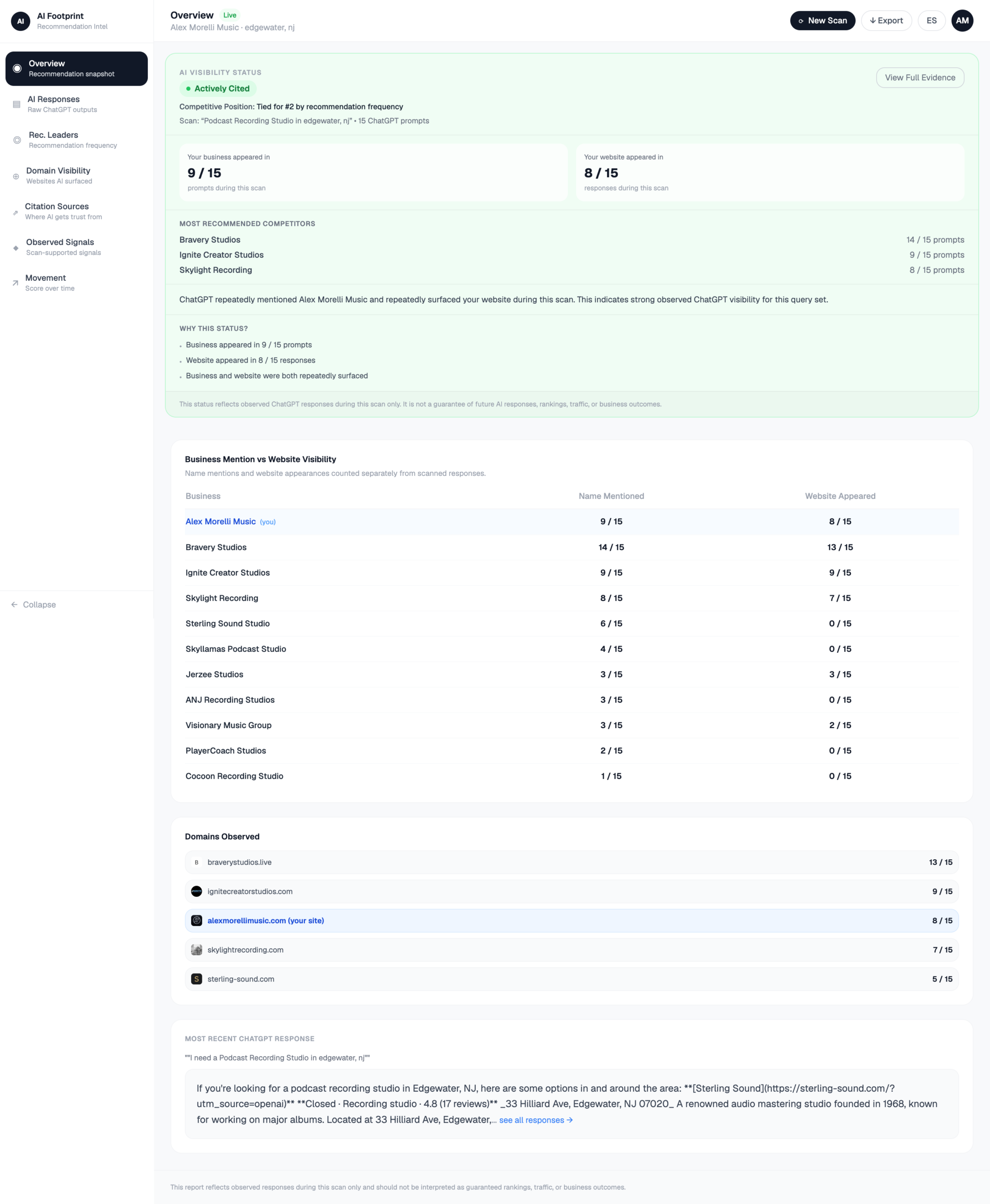Click the Bravery Studios table row
Image resolution: width=990 pixels, height=1204 pixels.
click(x=571, y=547)
